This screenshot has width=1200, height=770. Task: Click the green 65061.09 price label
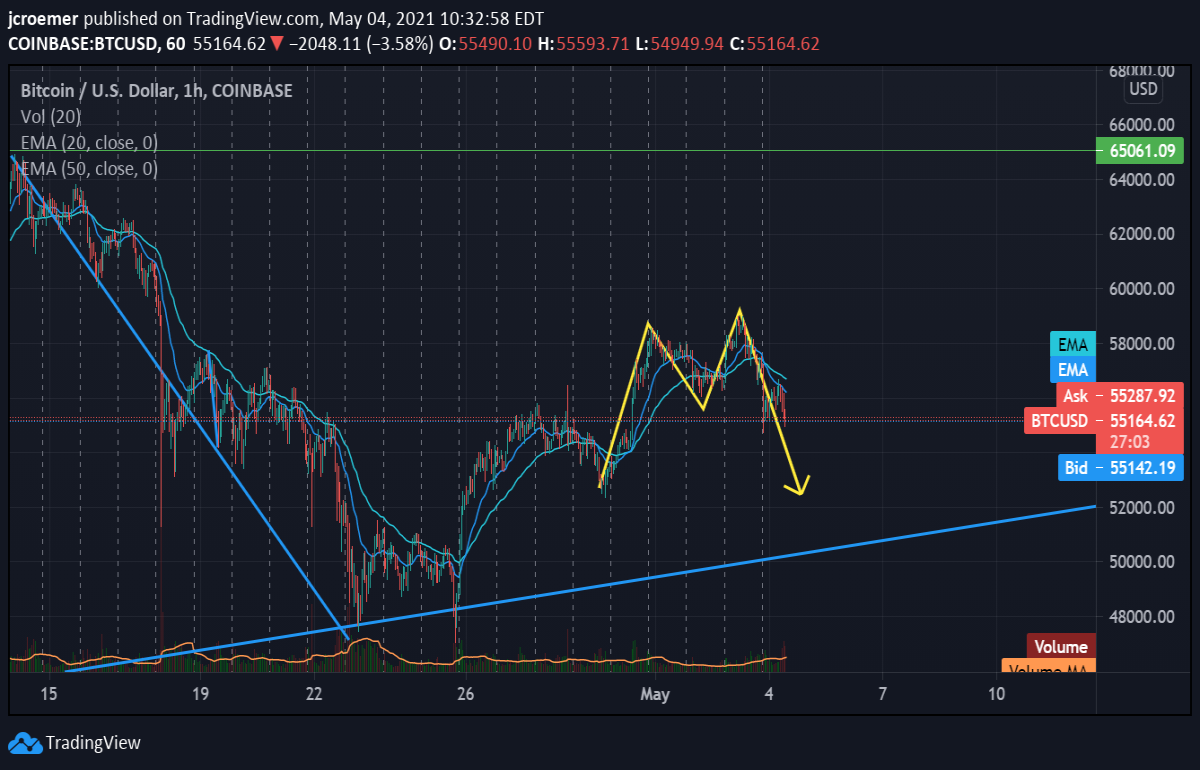1140,152
